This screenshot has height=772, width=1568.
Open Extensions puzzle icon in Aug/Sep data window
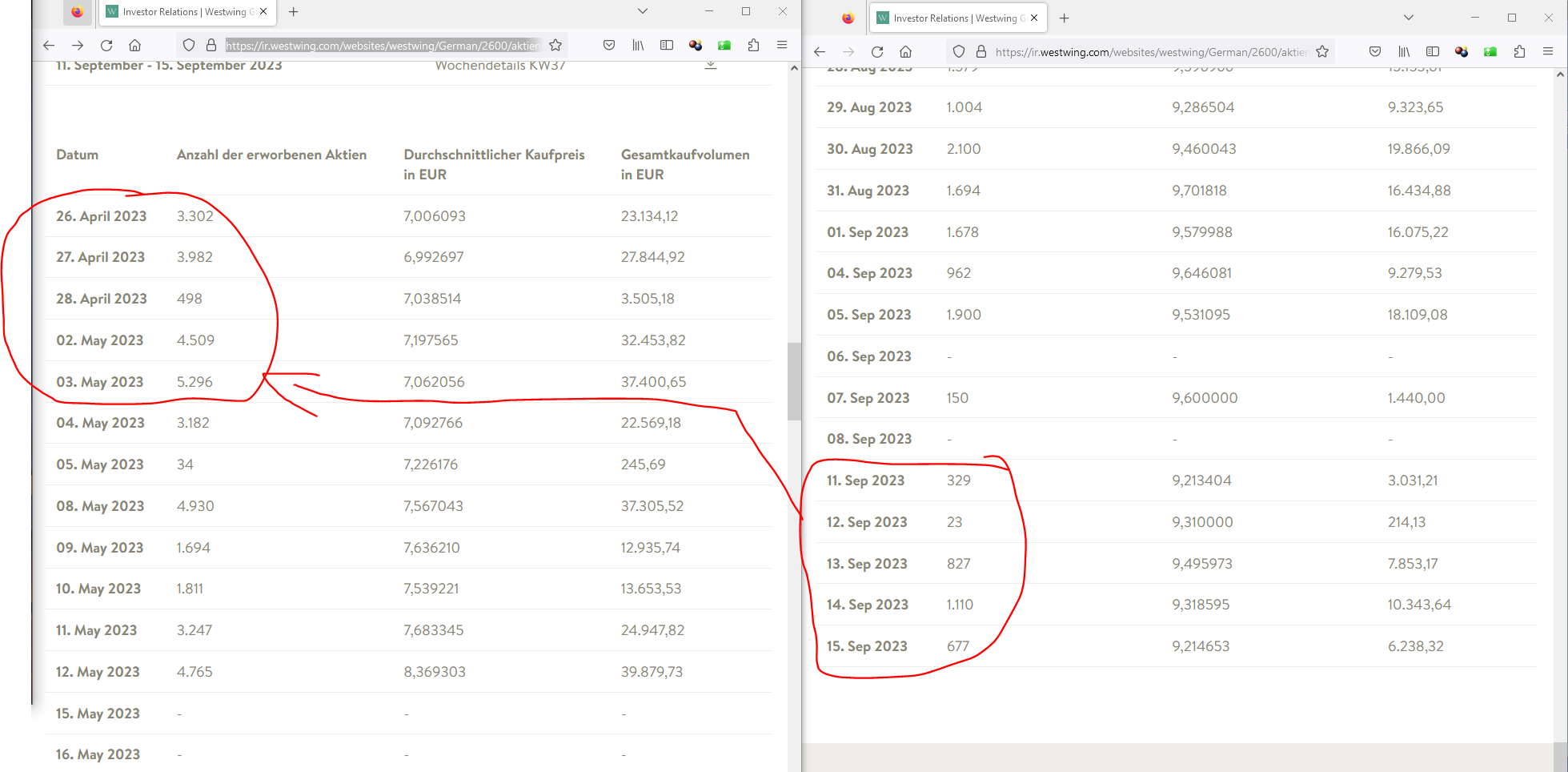[x=1519, y=52]
